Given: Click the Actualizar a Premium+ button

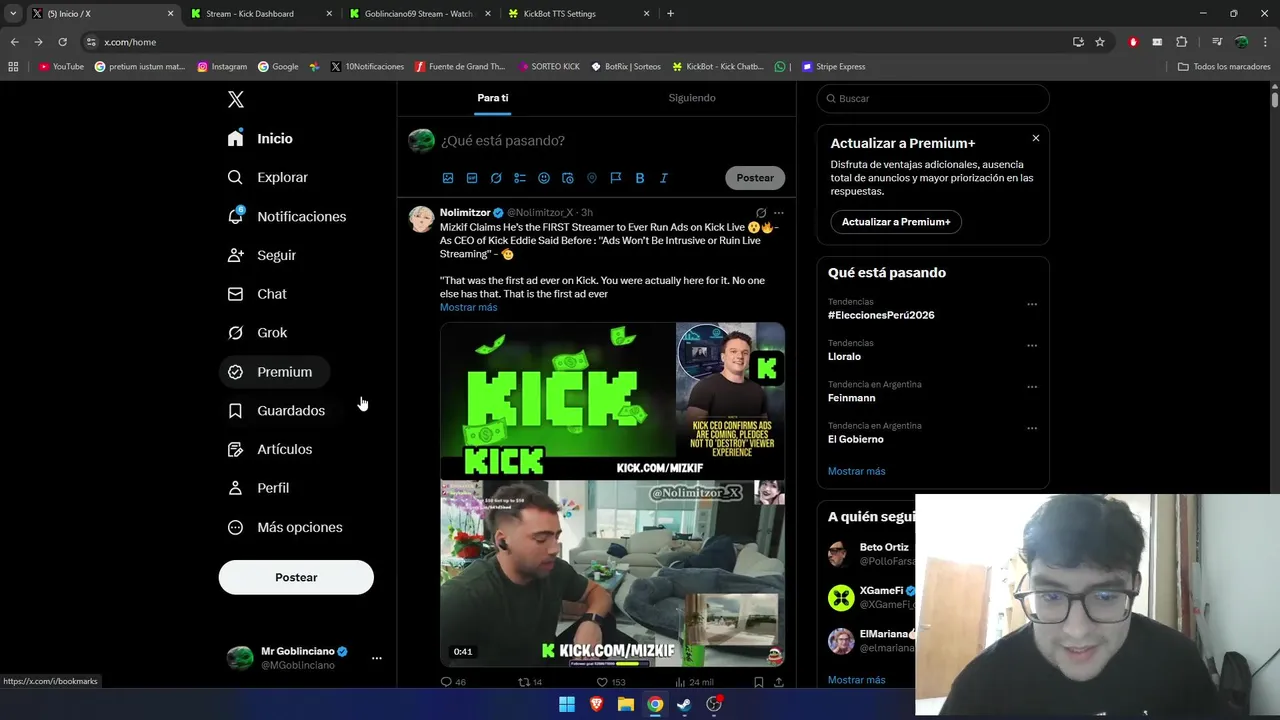Looking at the screenshot, I should pyautogui.click(x=896, y=222).
